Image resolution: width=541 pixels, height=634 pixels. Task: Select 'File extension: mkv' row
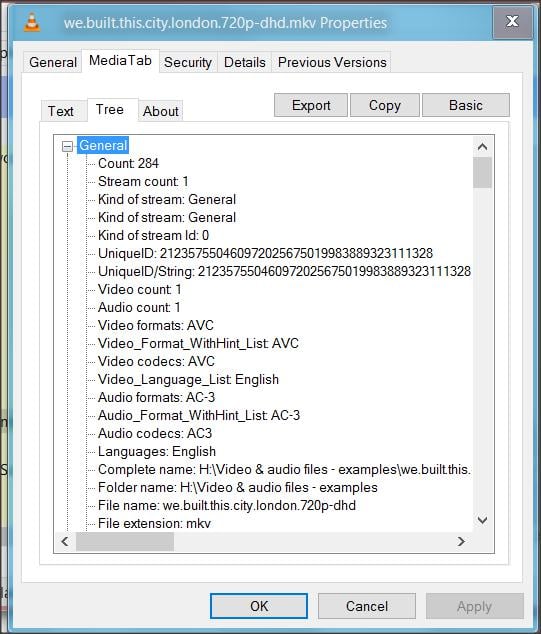pos(154,524)
